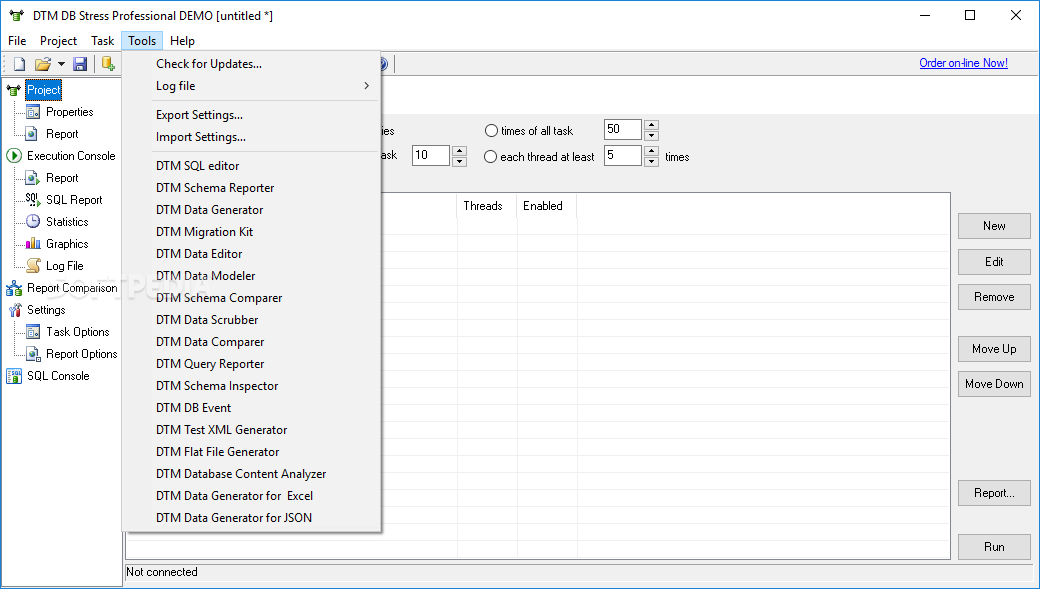Click the Task Options icon
Screen dimensions: 1040x589
pyautogui.click(x=32, y=332)
